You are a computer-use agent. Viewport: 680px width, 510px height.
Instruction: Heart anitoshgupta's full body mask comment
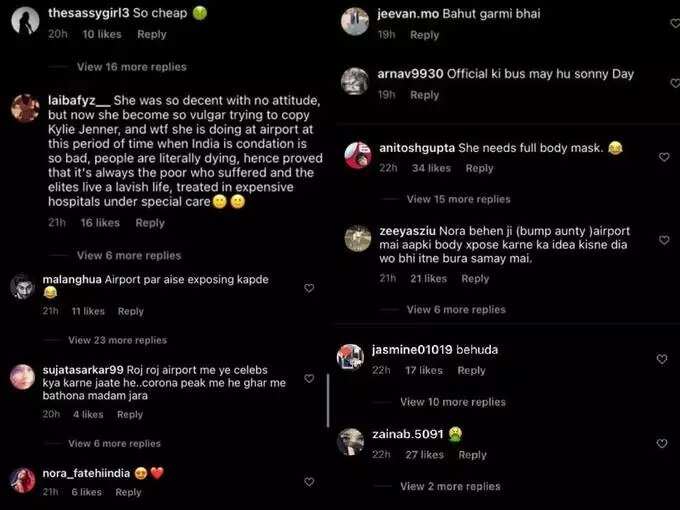coord(664,157)
